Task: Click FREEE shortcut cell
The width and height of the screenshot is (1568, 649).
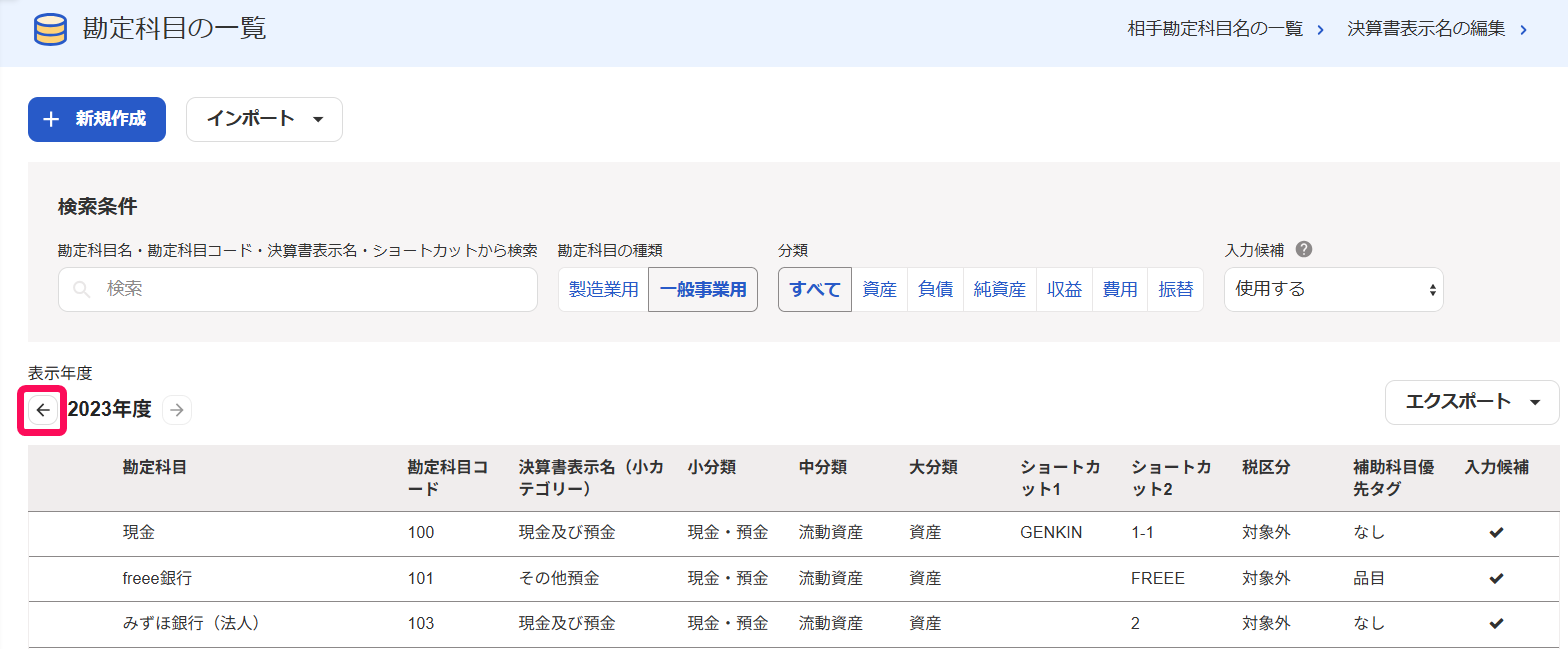Action: 1158,578
